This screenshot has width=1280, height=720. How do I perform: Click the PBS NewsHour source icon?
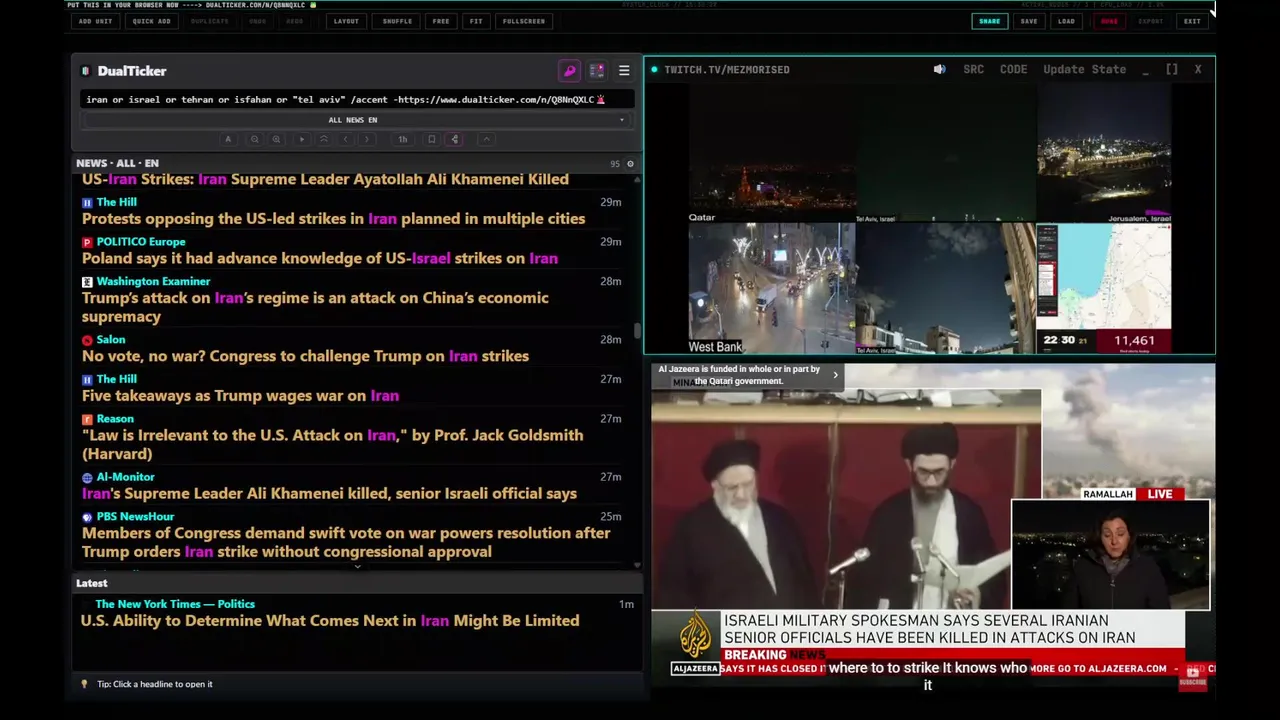[87, 517]
